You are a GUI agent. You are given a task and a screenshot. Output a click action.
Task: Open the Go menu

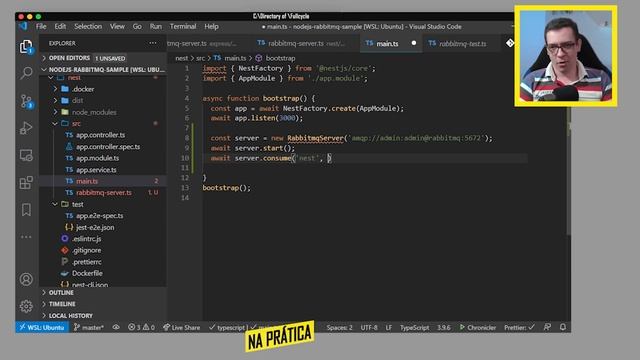tap(137, 27)
